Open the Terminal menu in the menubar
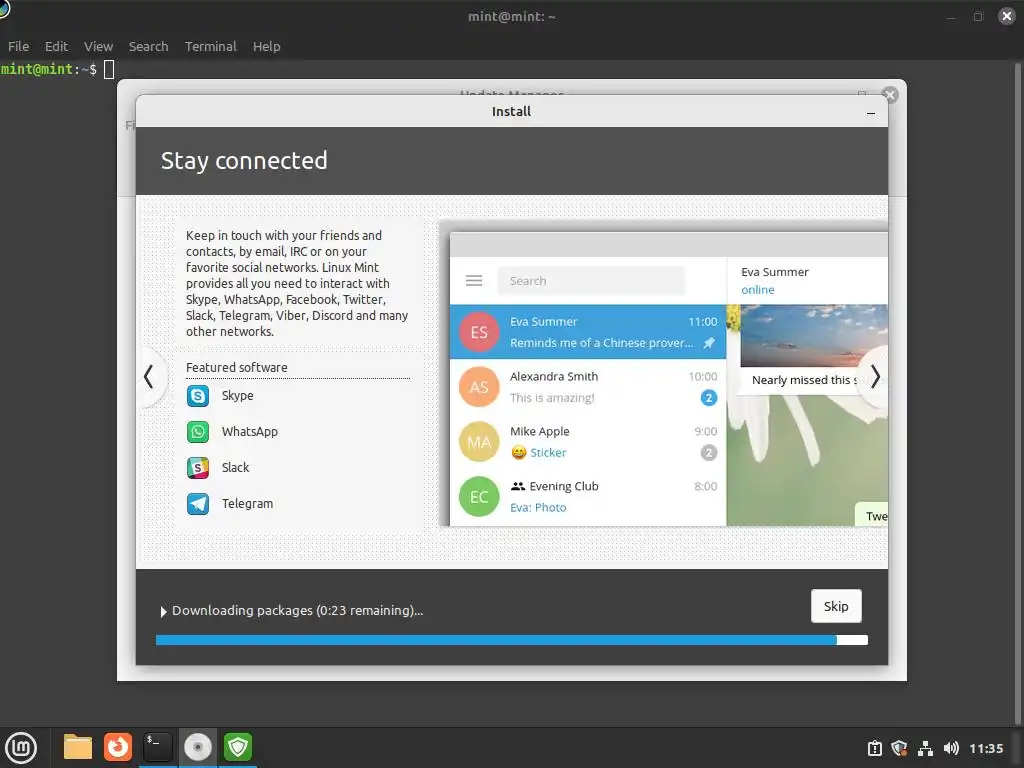The width and height of the screenshot is (1024, 768). [x=210, y=46]
